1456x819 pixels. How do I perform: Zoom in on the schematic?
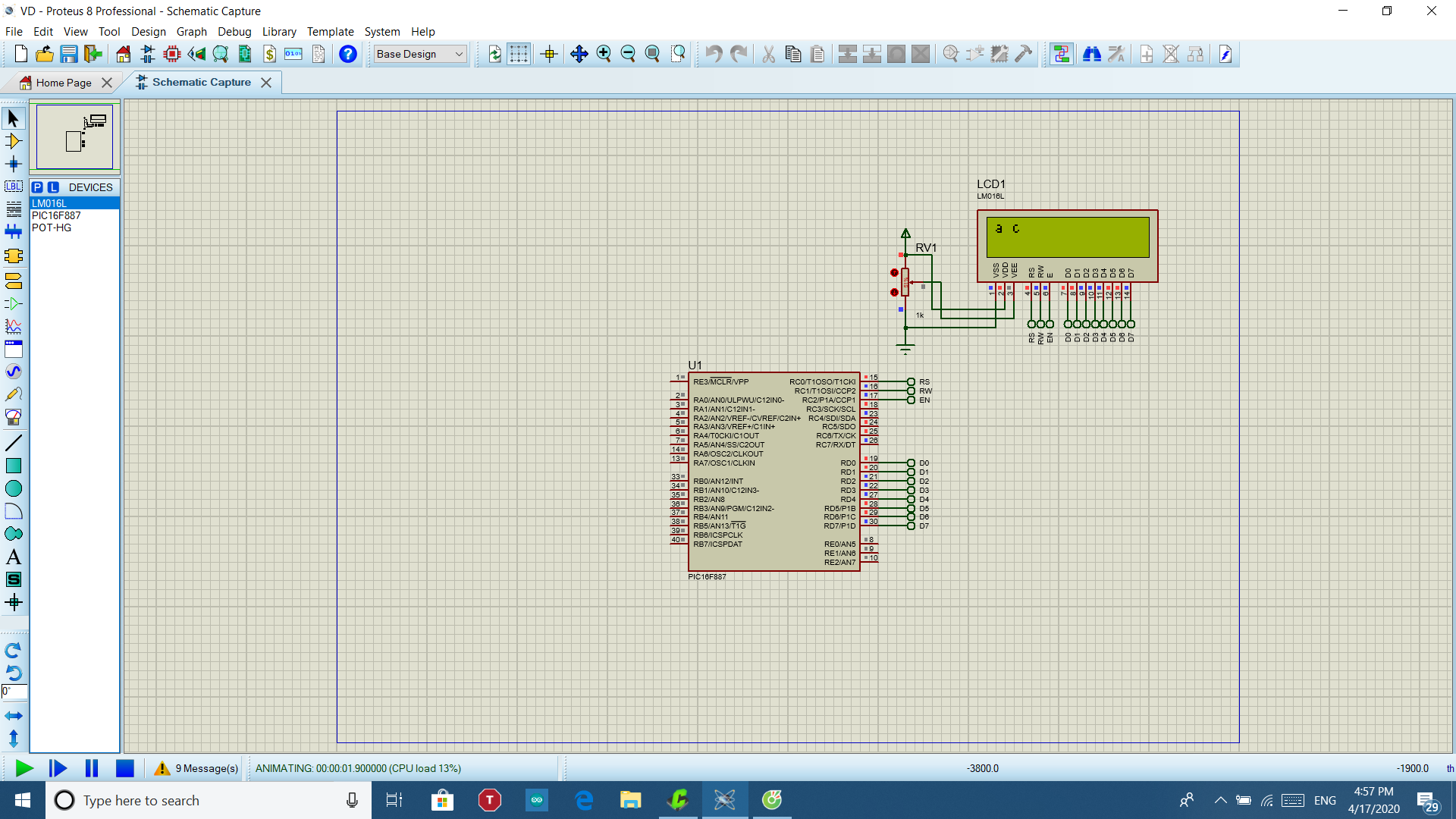(604, 54)
